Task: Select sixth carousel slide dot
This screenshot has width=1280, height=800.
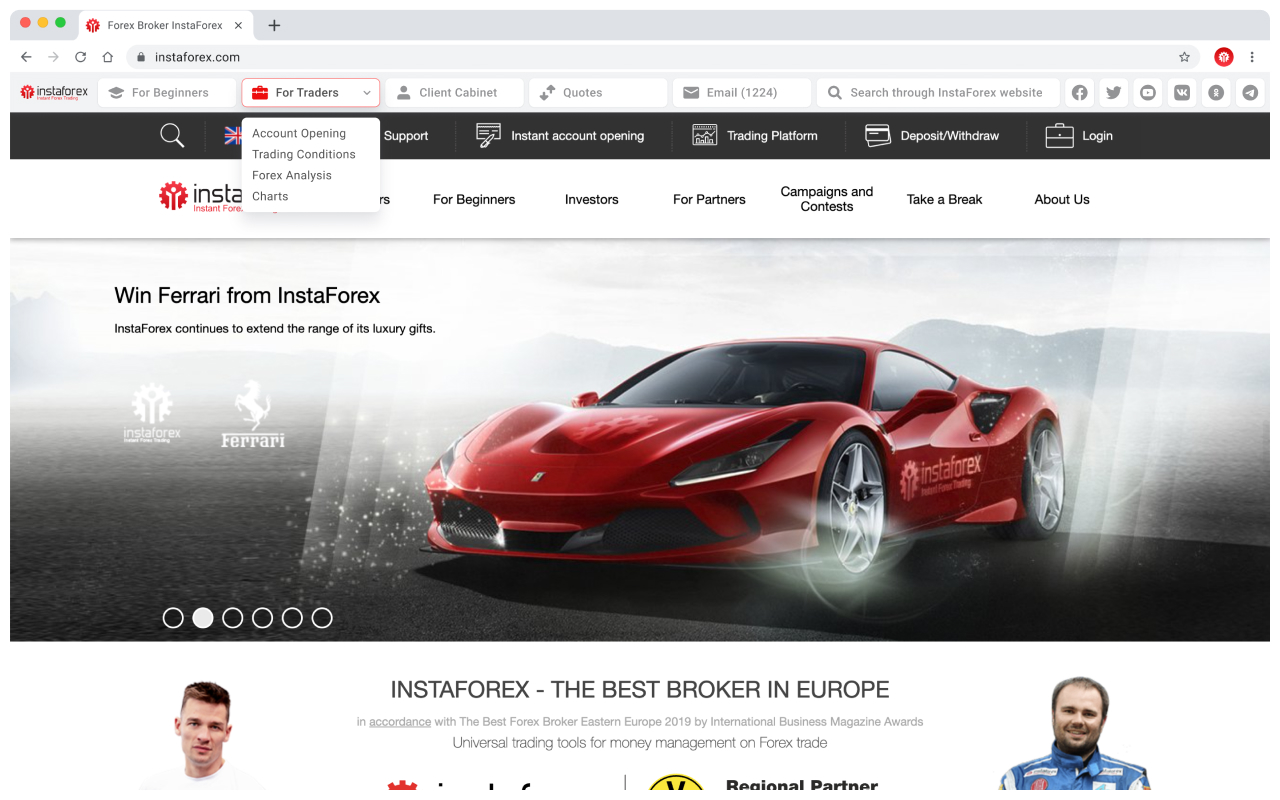Action: 322,618
